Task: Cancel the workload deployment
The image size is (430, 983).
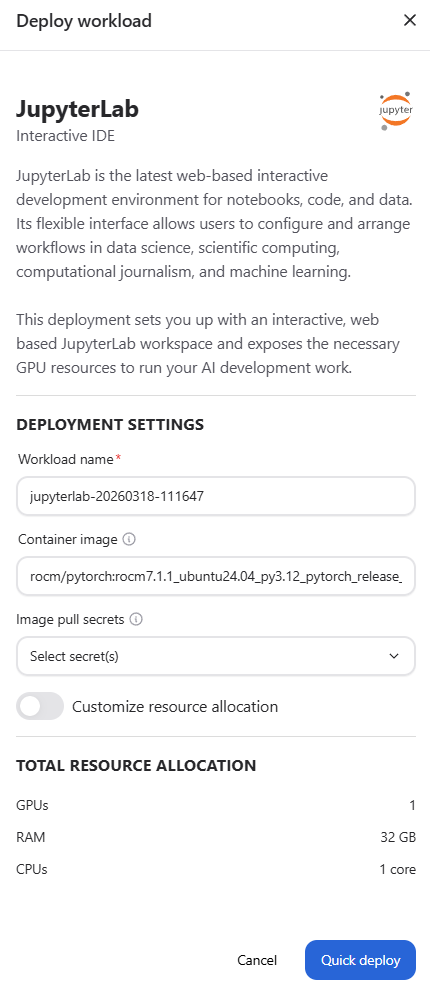Action: pyautogui.click(x=257, y=960)
